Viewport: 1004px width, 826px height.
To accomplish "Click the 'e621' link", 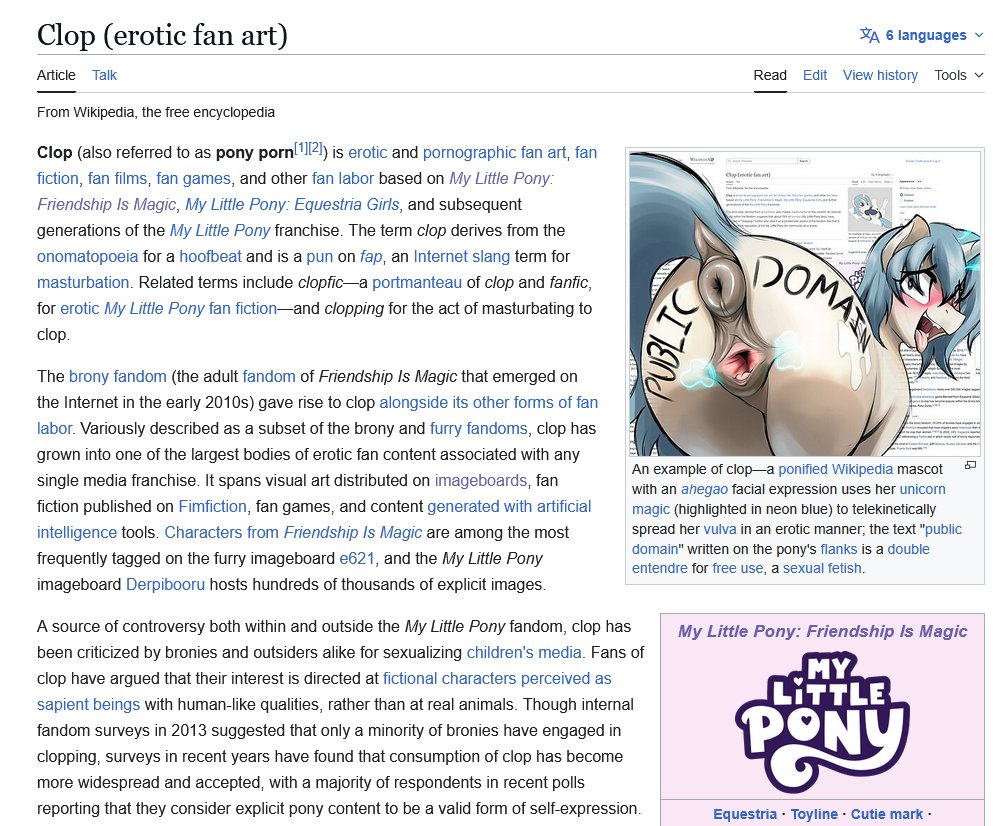I will tap(357, 558).
